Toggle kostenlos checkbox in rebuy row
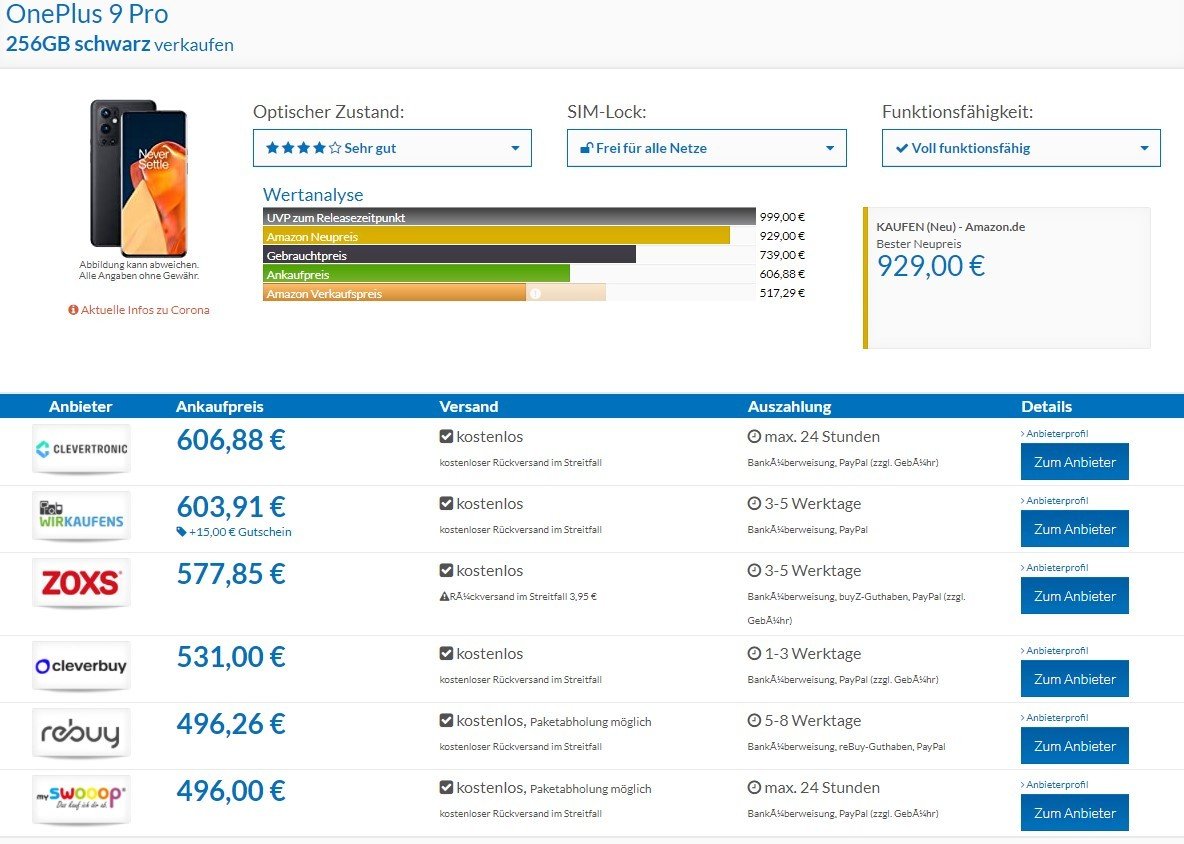This screenshot has width=1184, height=844. point(446,721)
